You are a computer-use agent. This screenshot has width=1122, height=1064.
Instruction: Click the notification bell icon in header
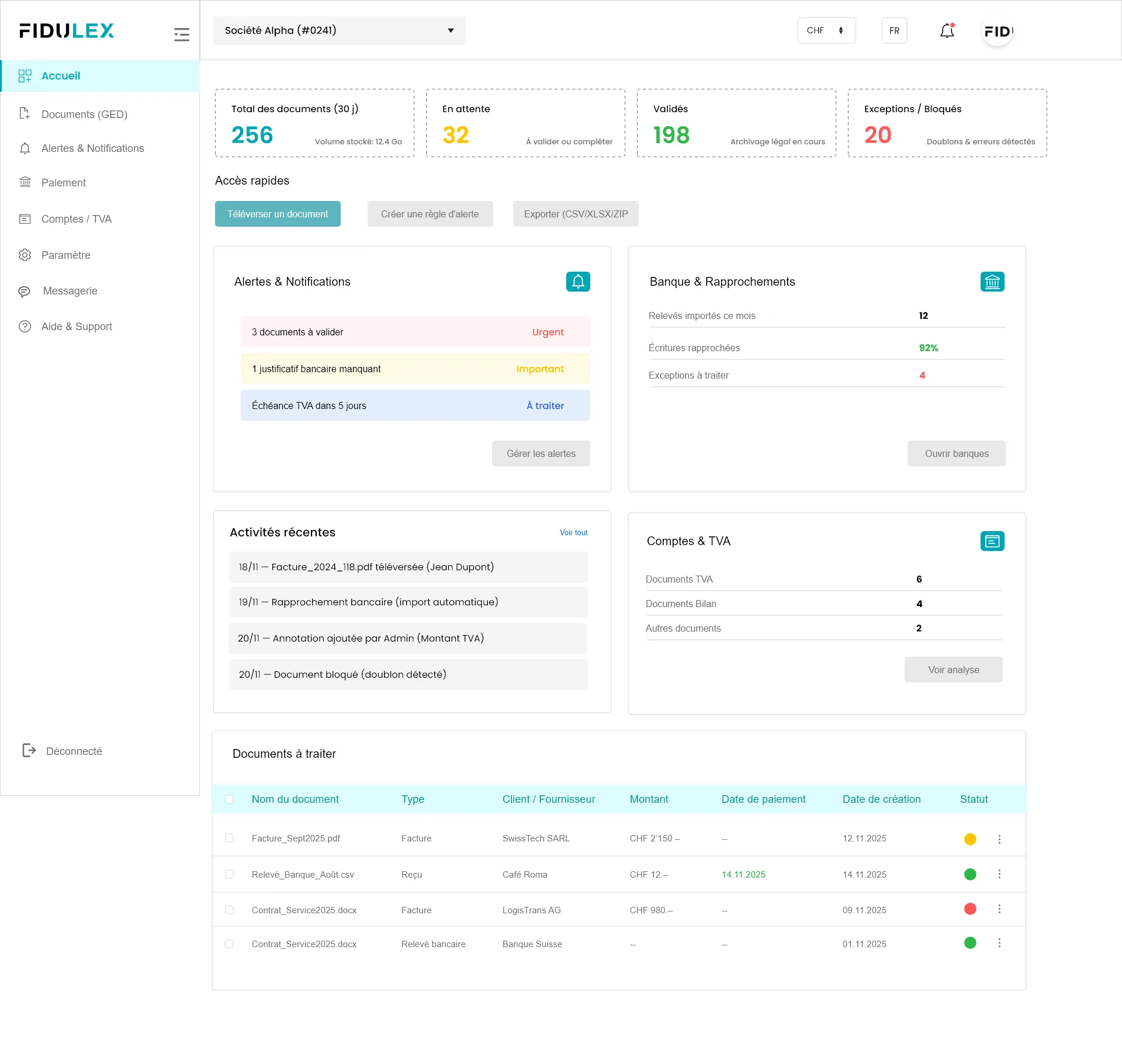pos(947,31)
